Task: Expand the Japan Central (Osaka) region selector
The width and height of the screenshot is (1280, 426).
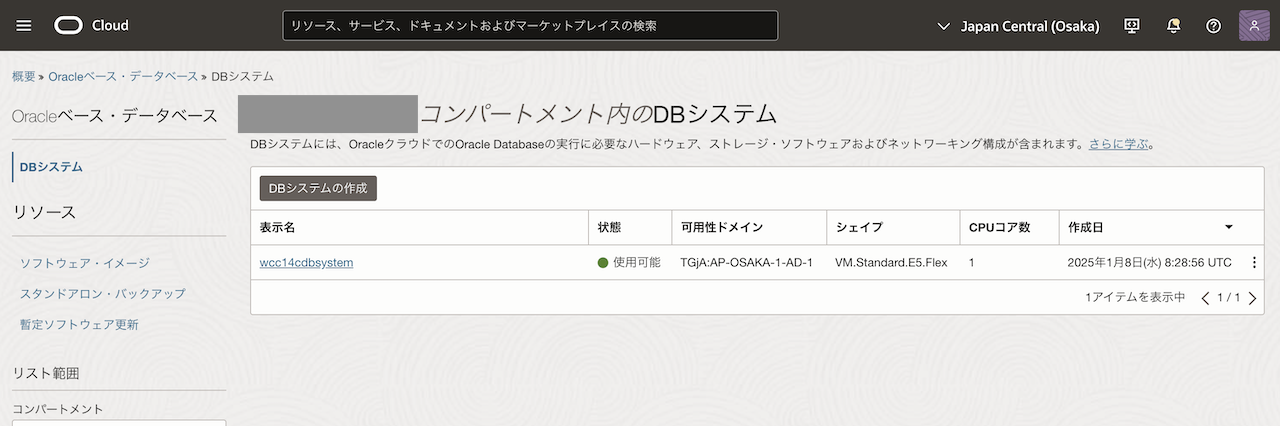Action: point(1018,26)
